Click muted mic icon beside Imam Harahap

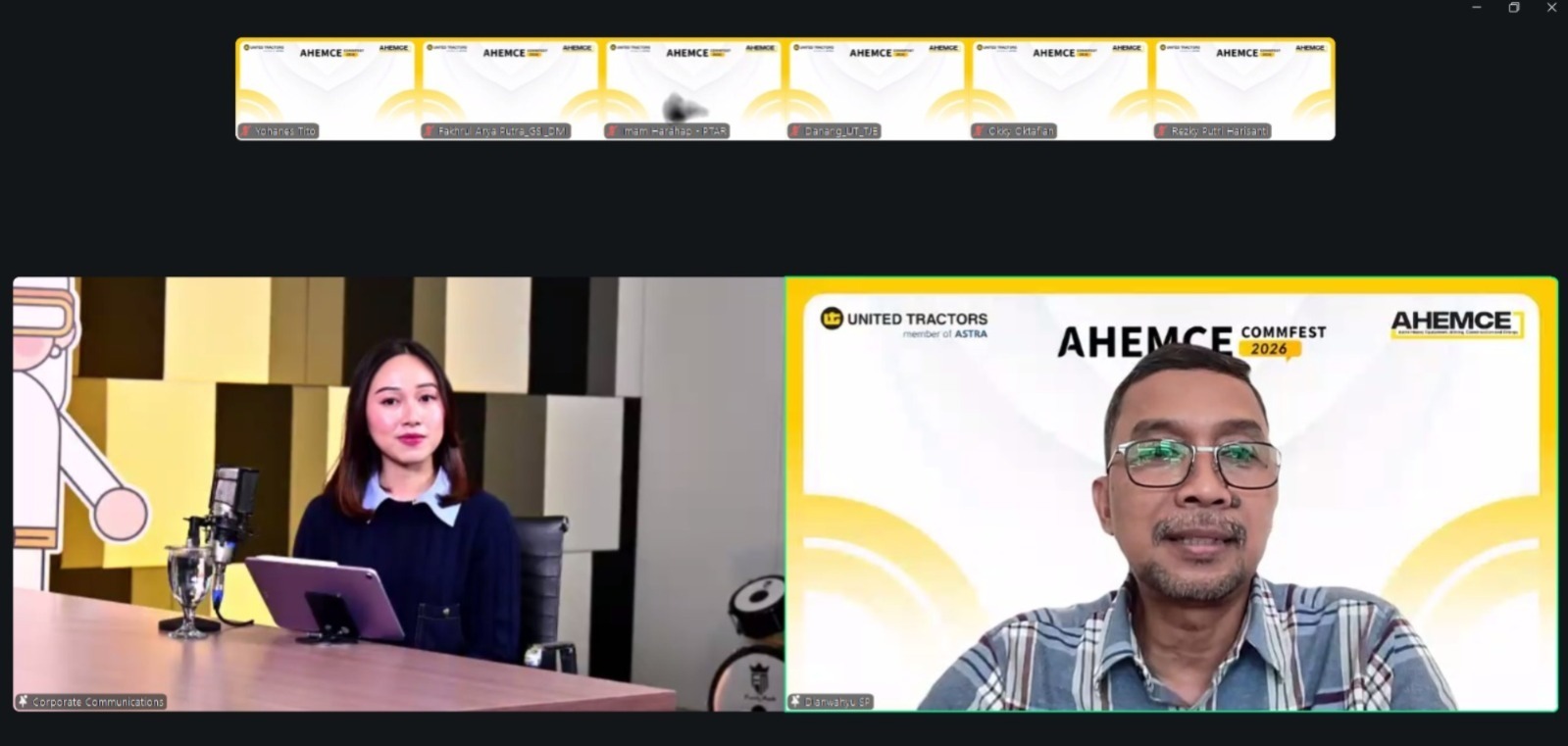click(x=613, y=131)
